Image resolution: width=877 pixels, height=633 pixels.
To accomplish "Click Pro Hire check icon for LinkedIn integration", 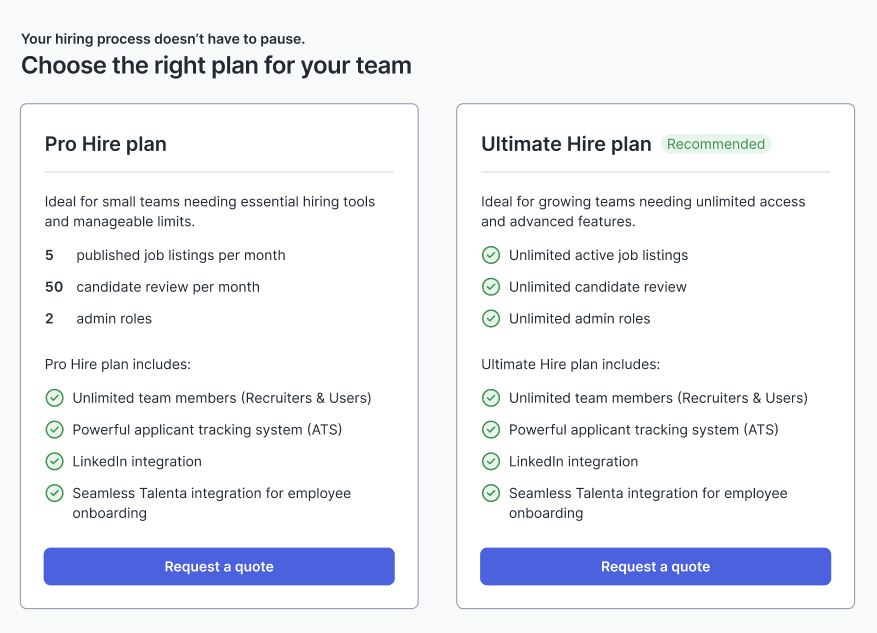I will coord(55,462).
